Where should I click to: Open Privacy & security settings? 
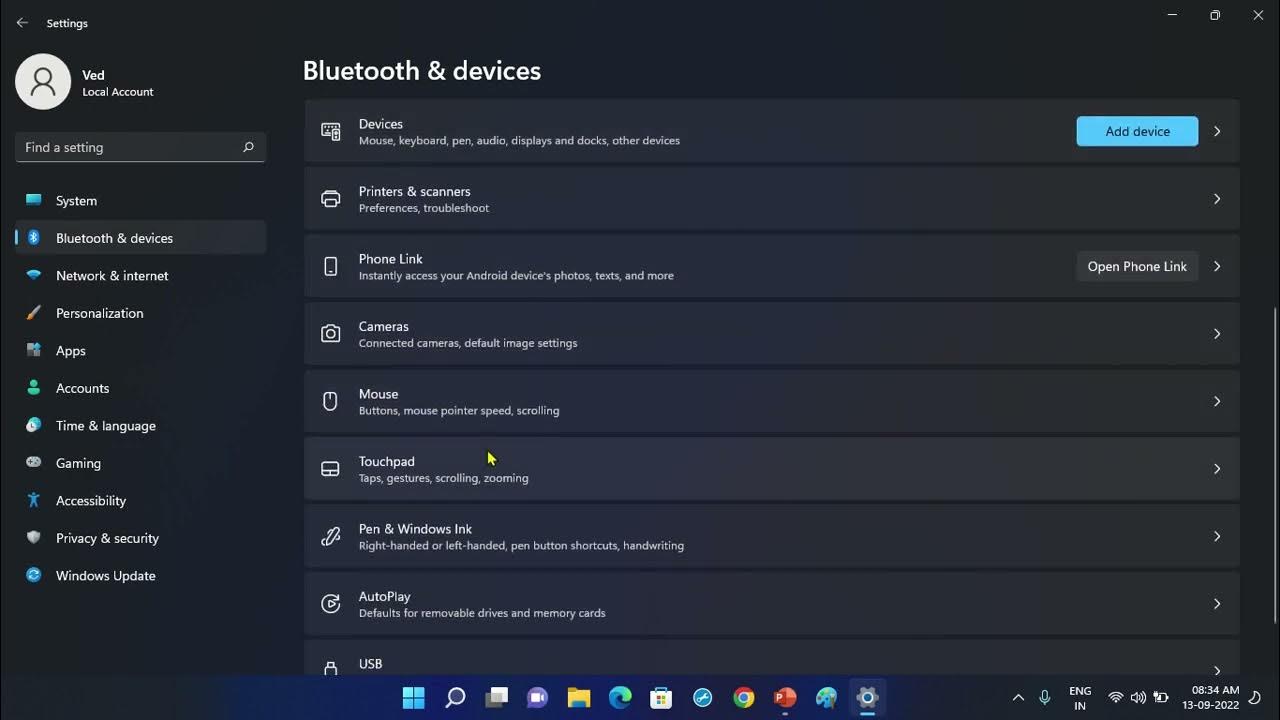click(x=140, y=538)
